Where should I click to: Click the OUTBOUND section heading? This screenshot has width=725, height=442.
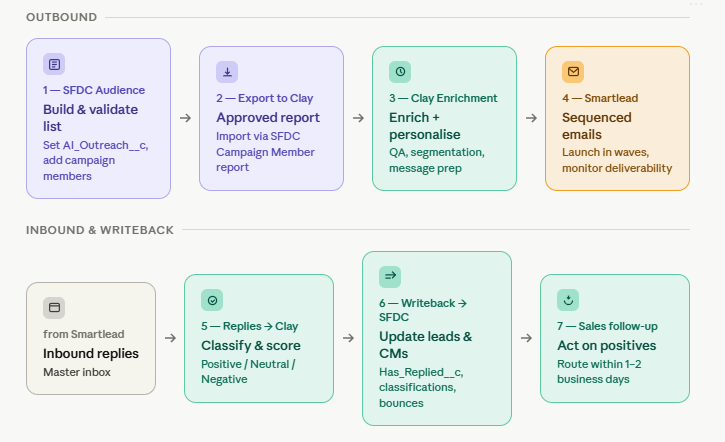(62, 18)
